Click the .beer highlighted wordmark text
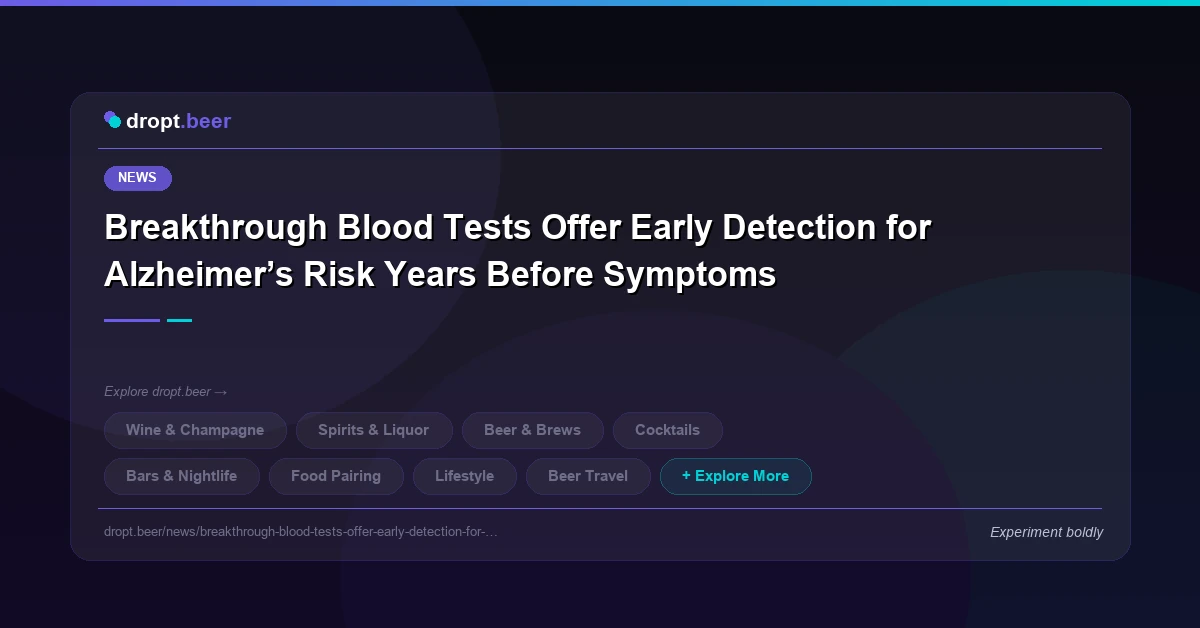This screenshot has height=628, width=1200. 205,121
